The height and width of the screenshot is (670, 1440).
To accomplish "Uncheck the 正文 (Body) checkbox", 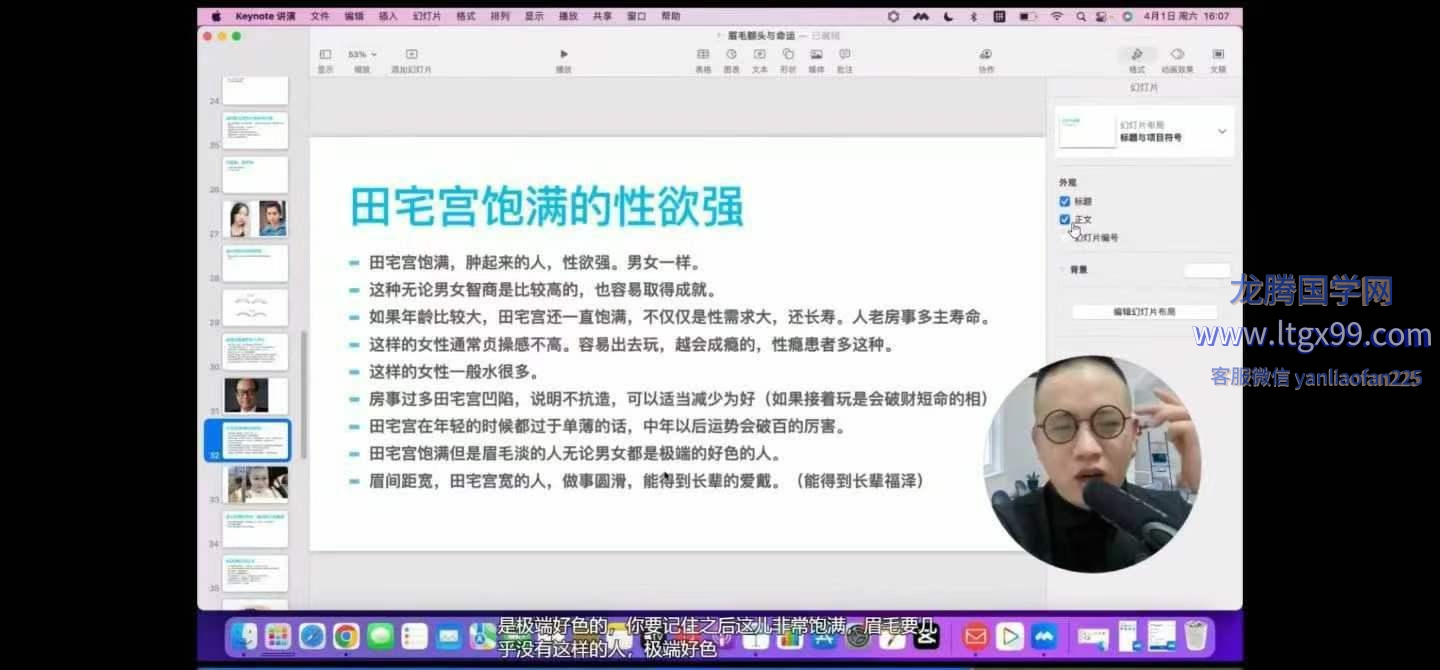I will (1065, 219).
